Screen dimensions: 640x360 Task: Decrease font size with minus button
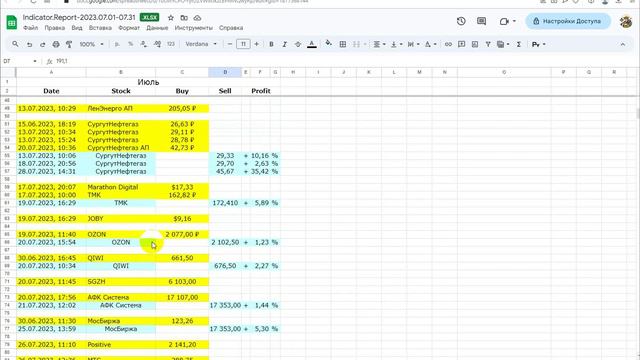pos(230,44)
